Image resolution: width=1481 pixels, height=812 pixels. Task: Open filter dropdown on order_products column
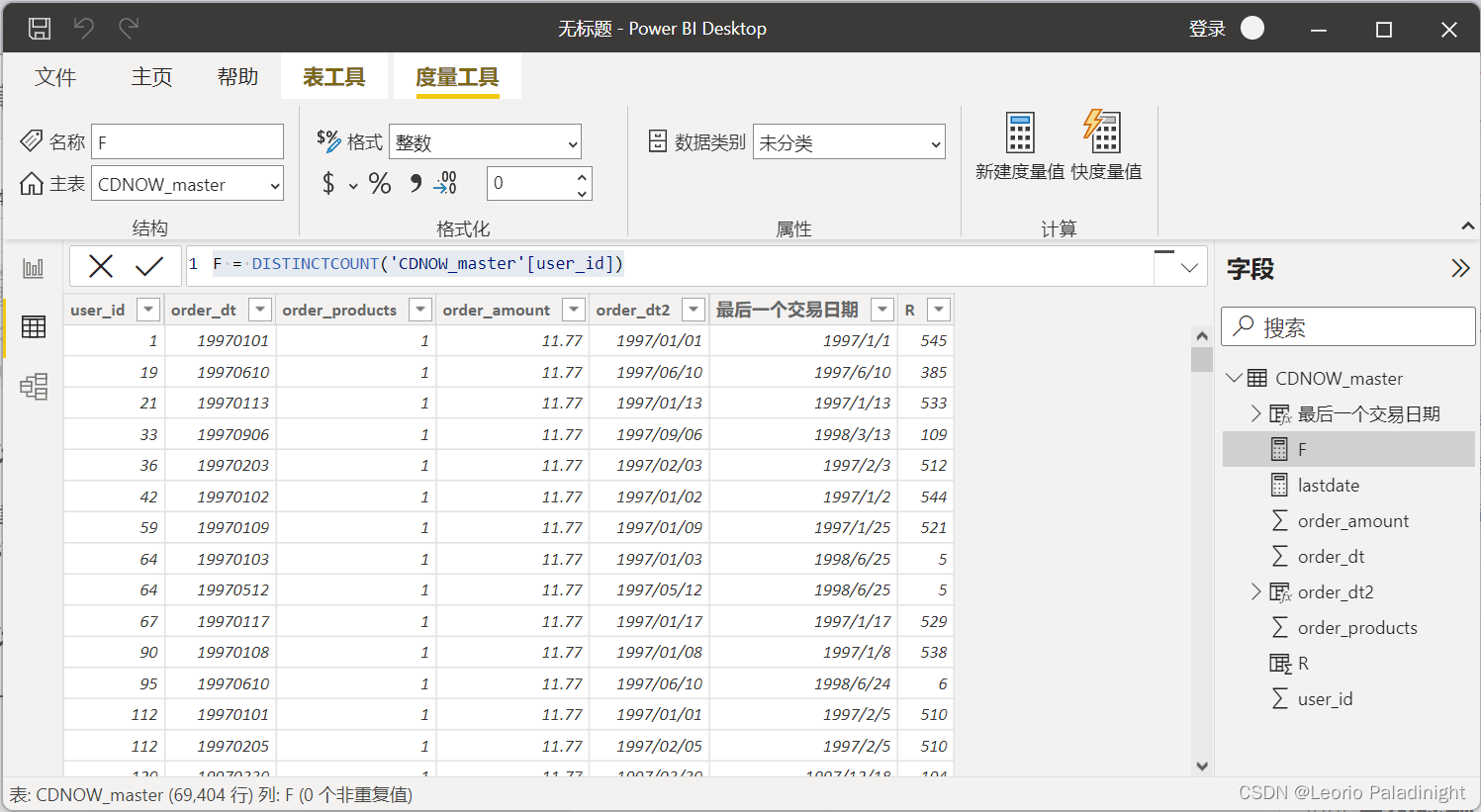(x=420, y=310)
